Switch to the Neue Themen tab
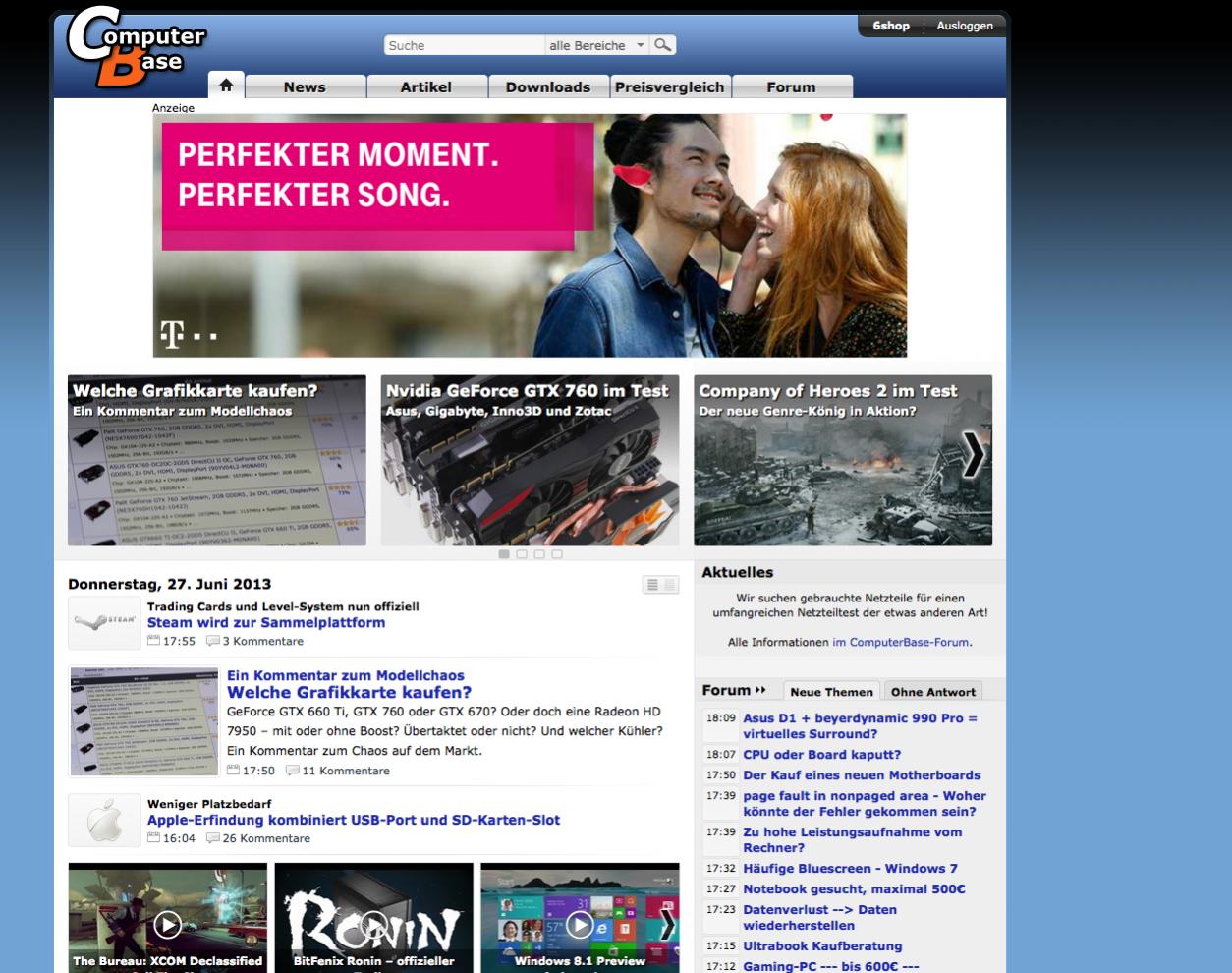Screen dimensions: 1232x973 (x=831, y=692)
